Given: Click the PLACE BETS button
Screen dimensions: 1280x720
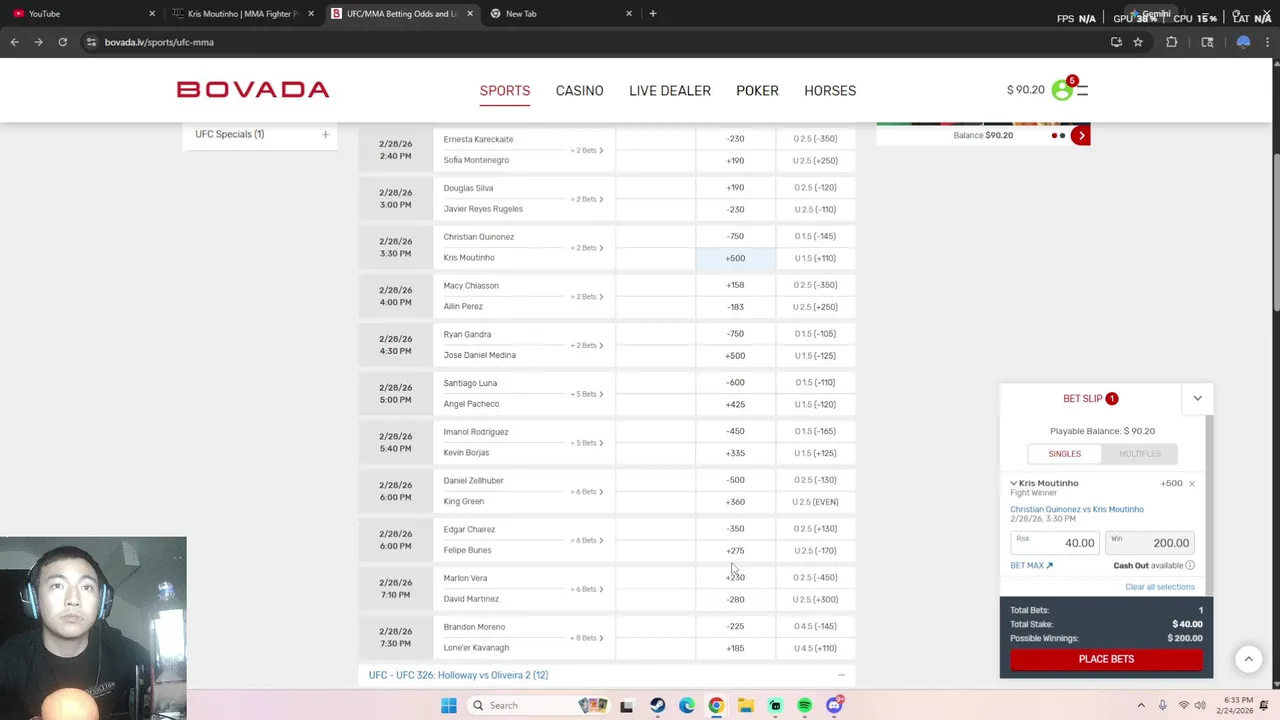Looking at the screenshot, I should 1106,659.
